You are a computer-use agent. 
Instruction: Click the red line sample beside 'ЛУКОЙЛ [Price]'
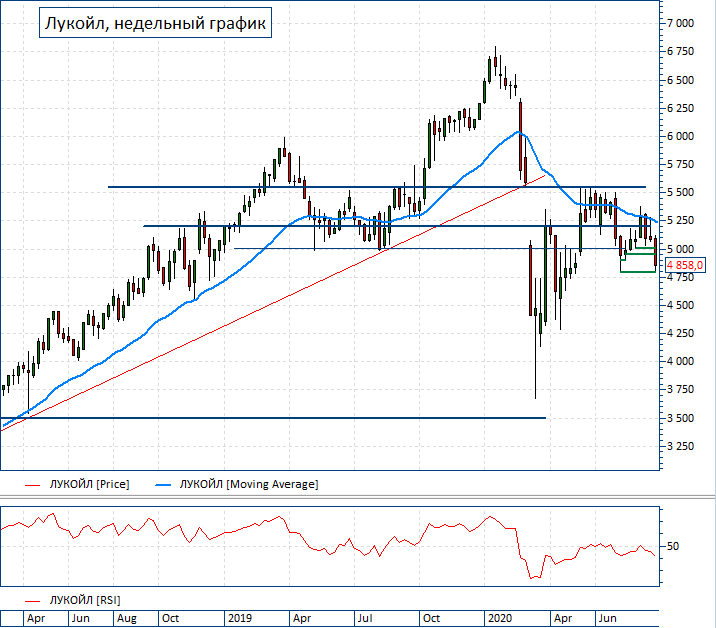coord(32,485)
